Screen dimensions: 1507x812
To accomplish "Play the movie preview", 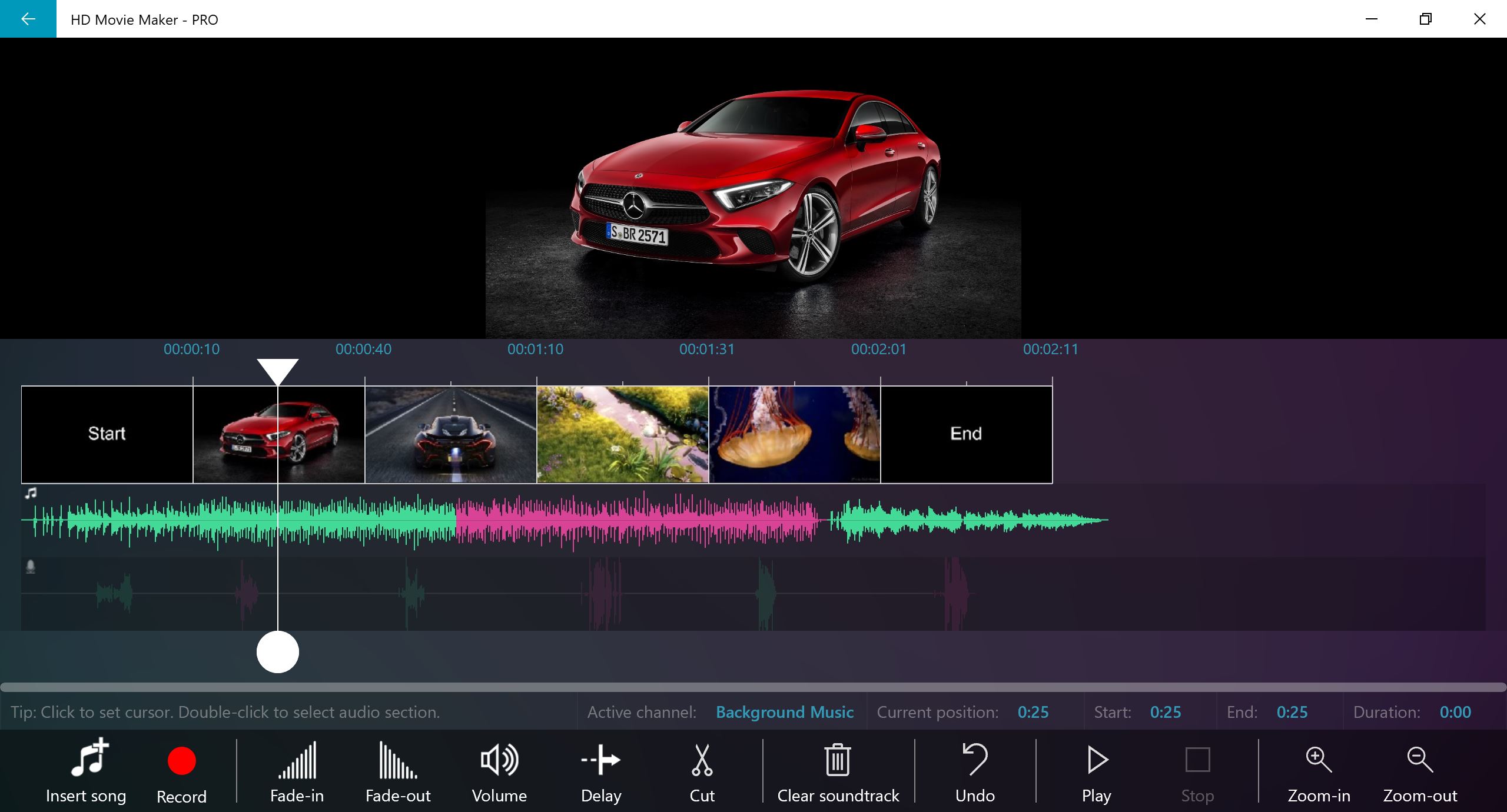I will pyautogui.click(x=1097, y=771).
